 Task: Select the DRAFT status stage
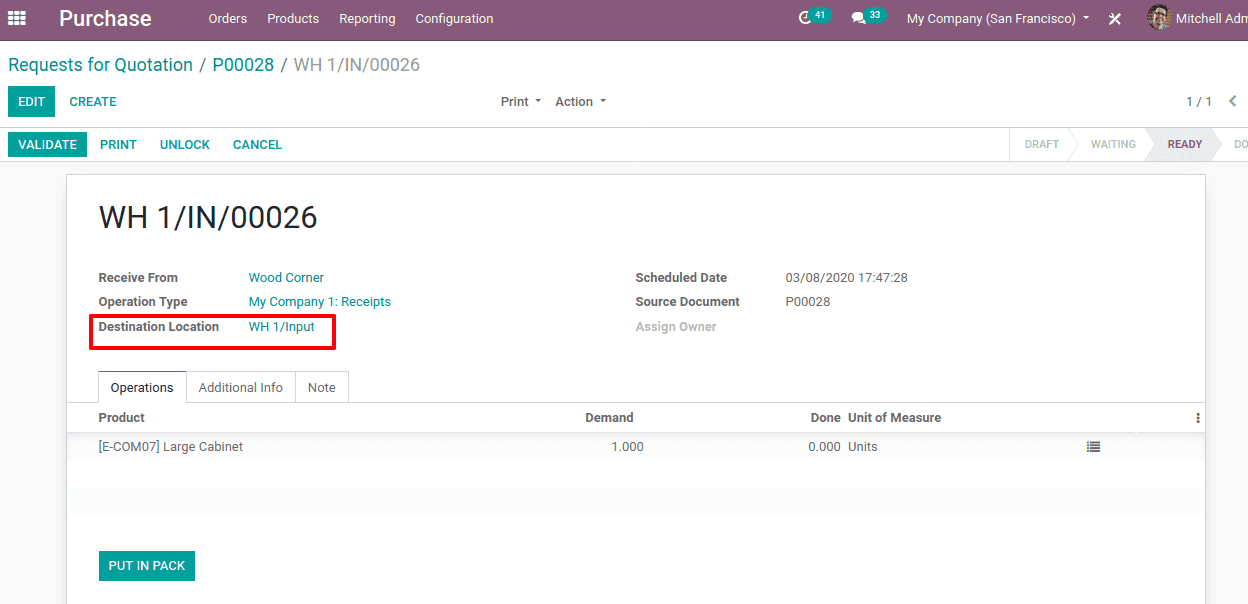(1041, 145)
